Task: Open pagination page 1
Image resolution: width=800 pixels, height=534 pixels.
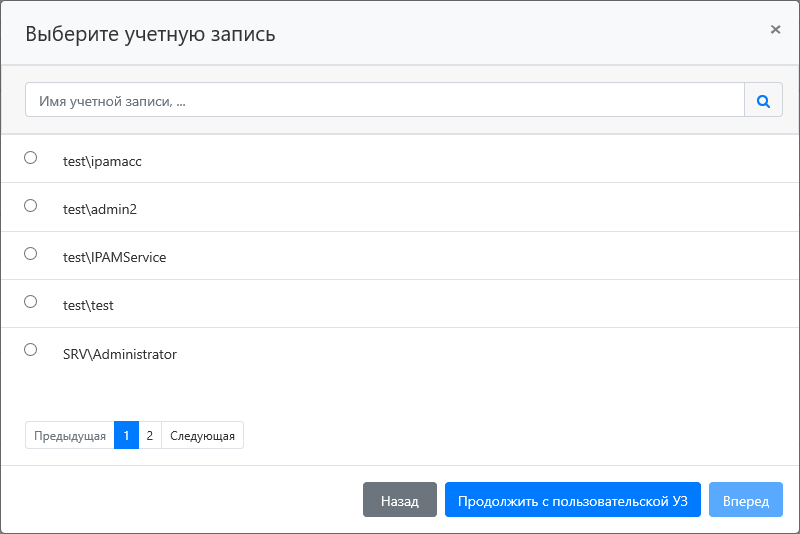Action: 126,436
